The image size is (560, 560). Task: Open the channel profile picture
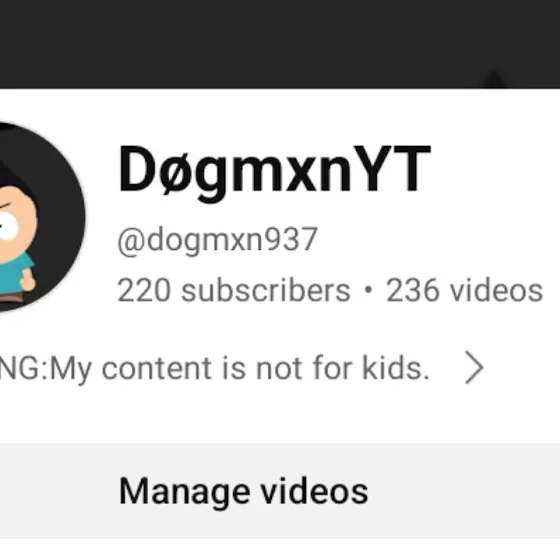click(x=42, y=217)
